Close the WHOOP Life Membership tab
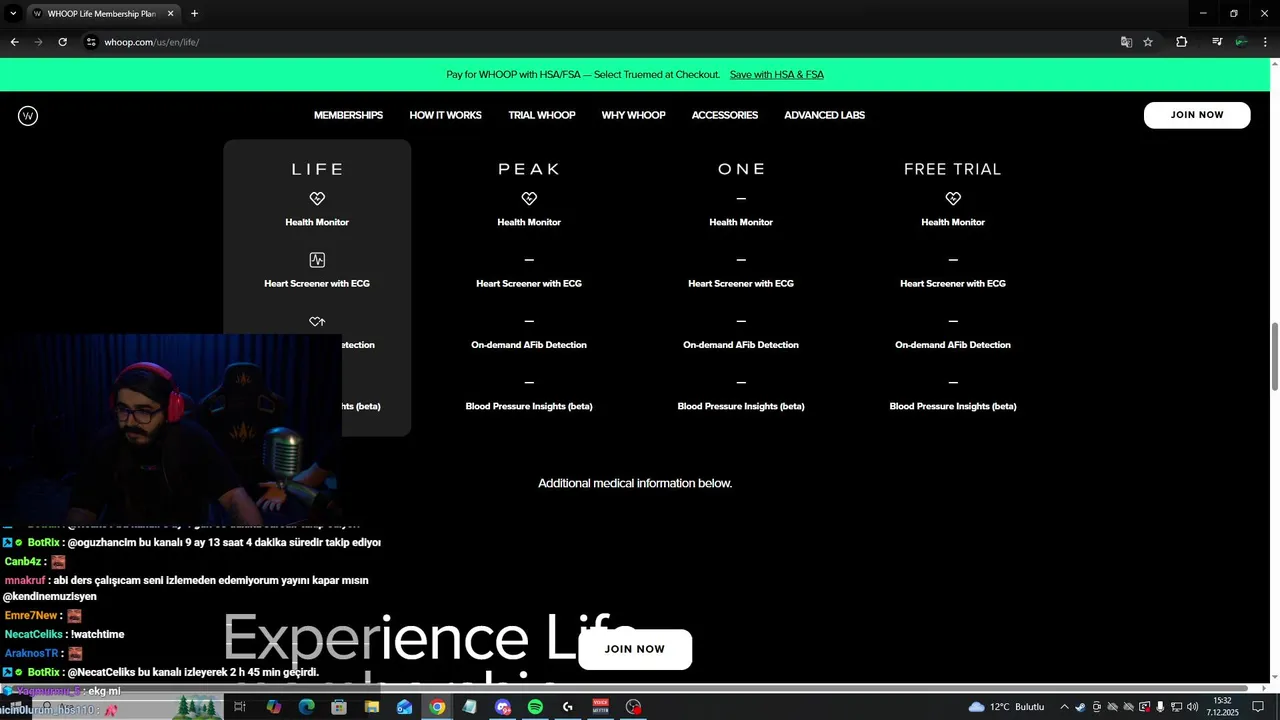This screenshot has width=1280, height=720. (170, 14)
